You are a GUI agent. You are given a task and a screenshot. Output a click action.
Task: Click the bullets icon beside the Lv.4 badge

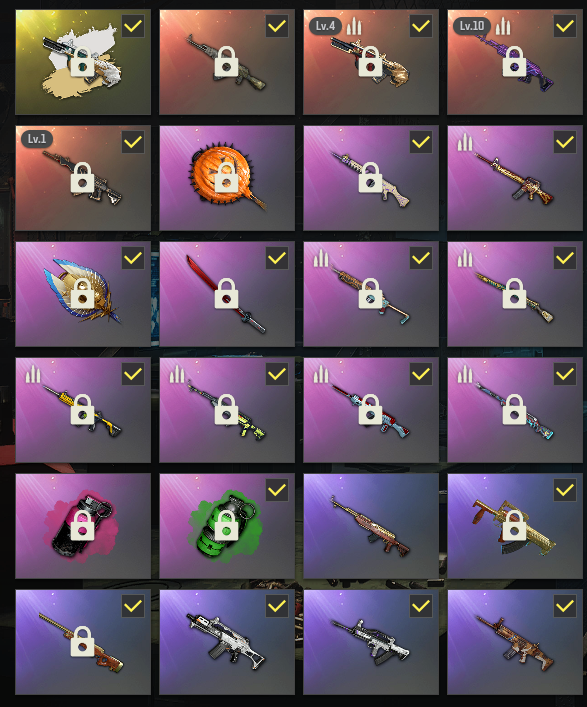click(x=354, y=26)
